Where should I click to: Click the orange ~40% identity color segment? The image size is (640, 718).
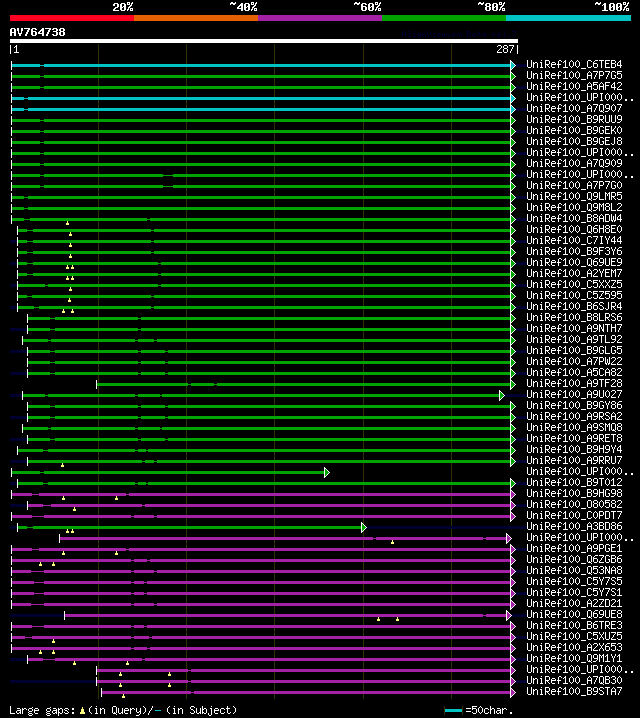tap(196, 18)
